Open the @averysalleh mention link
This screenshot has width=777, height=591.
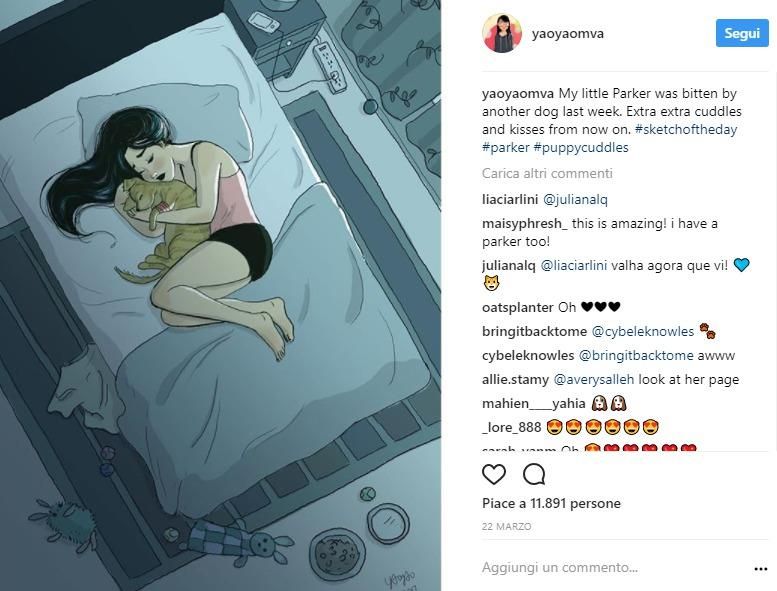click(594, 379)
